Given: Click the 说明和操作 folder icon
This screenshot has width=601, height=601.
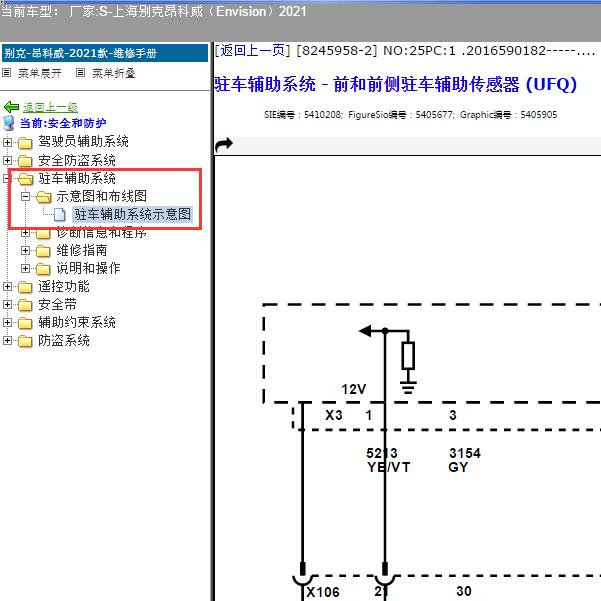Looking at the screenshot, I should (43, 269).
